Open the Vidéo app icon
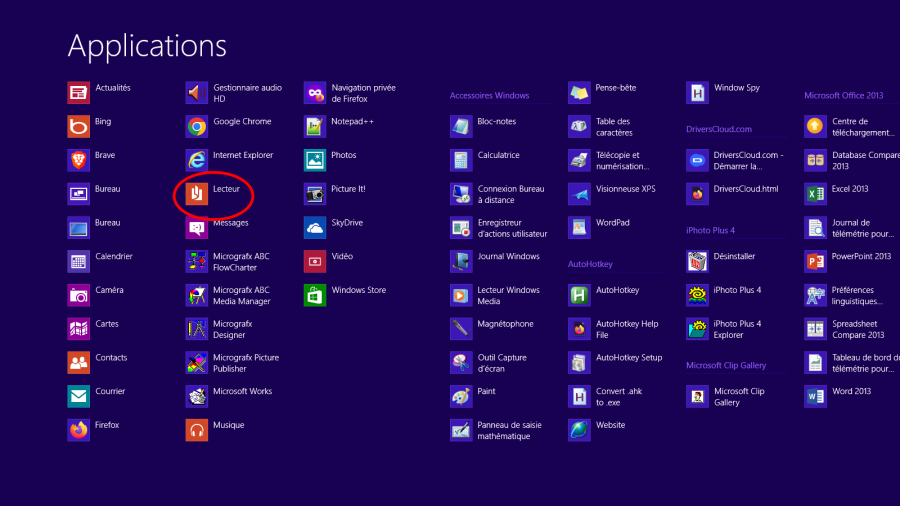This screenshot has width=900, height=506. click(x=315, y=262)
